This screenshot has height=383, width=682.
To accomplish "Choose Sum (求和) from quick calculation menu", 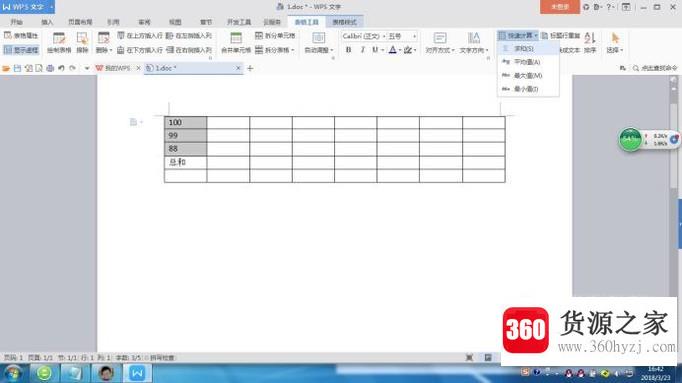I will click(528, 49).
